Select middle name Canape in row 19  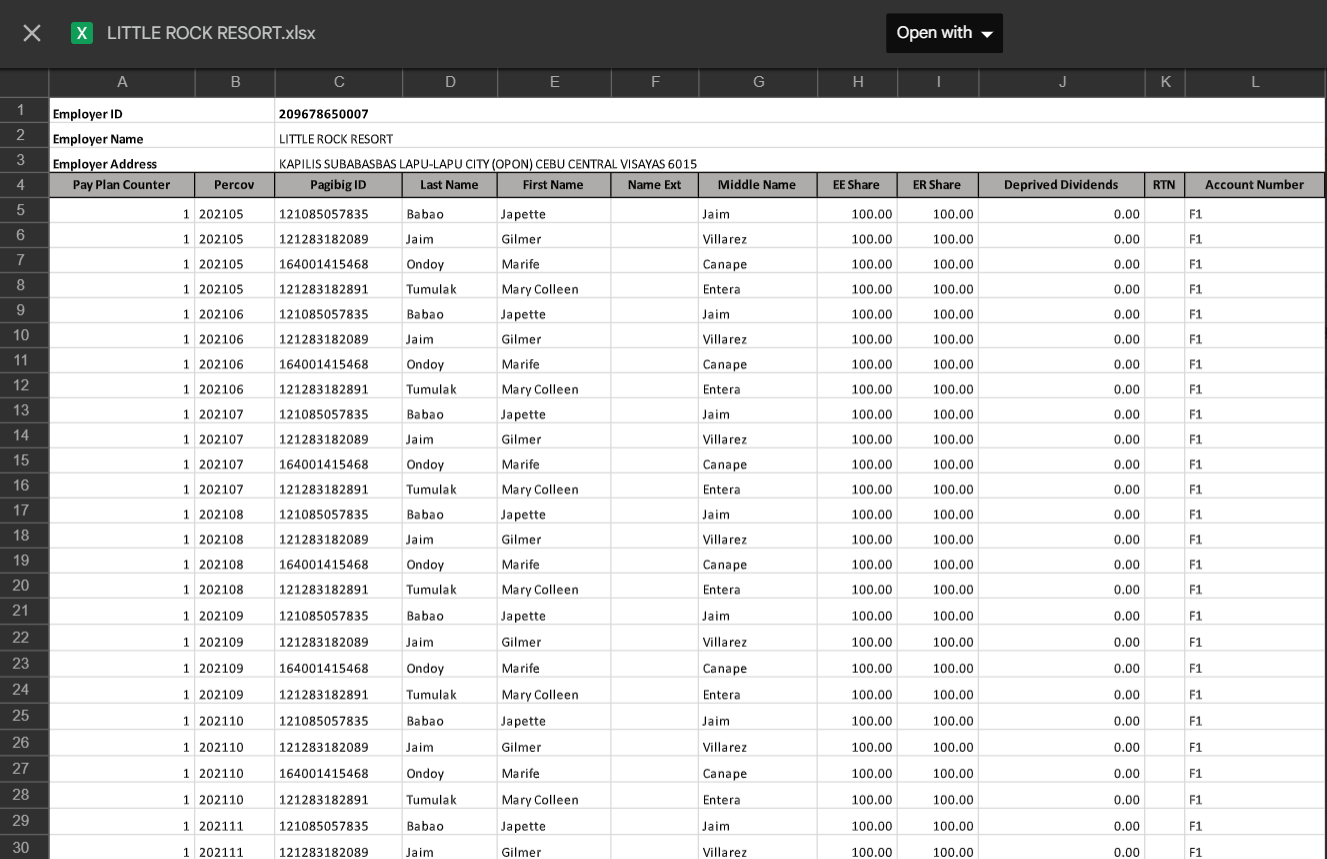point(758,560)
